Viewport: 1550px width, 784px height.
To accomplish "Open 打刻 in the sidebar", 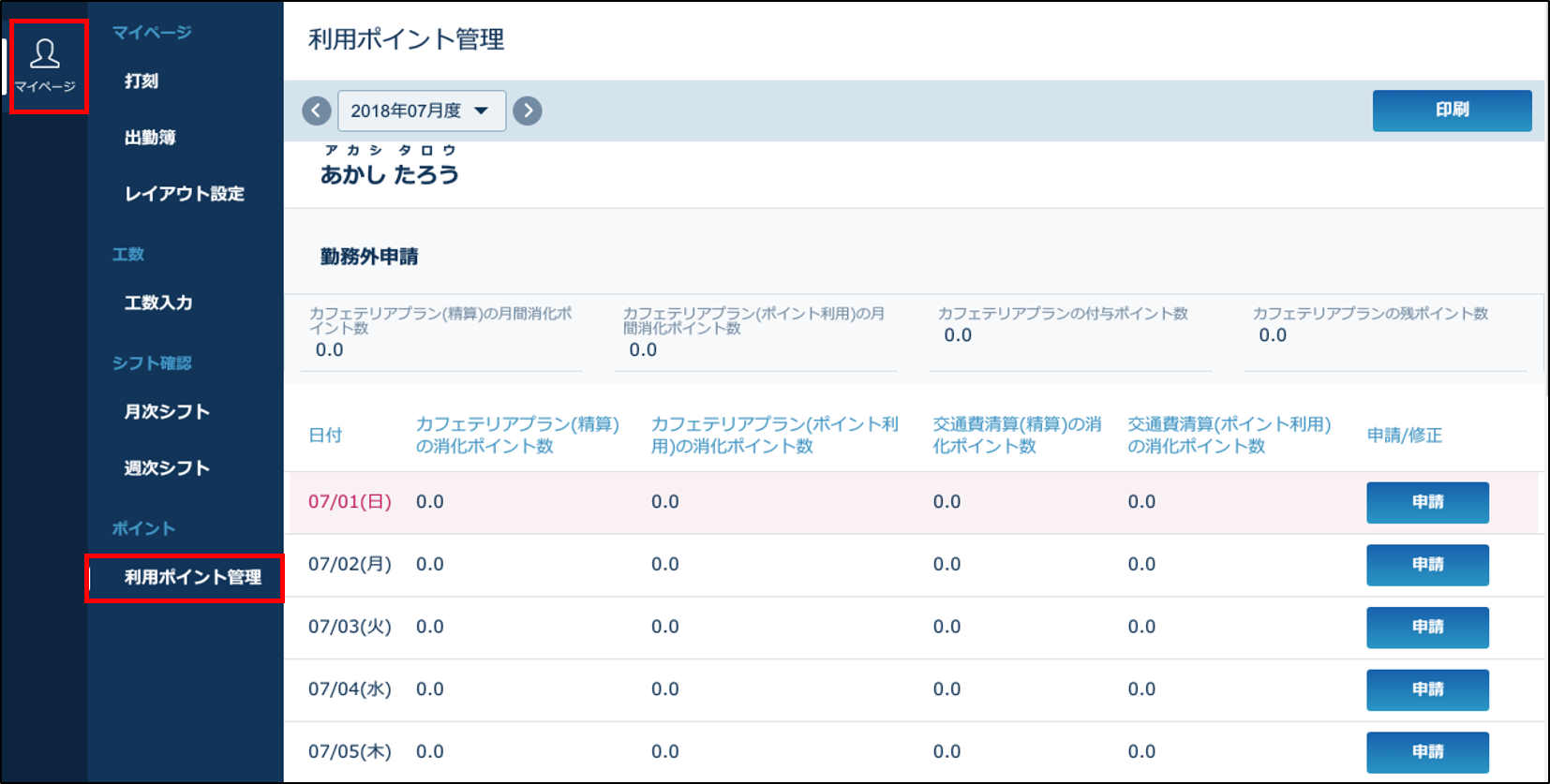I will (142, 81).
